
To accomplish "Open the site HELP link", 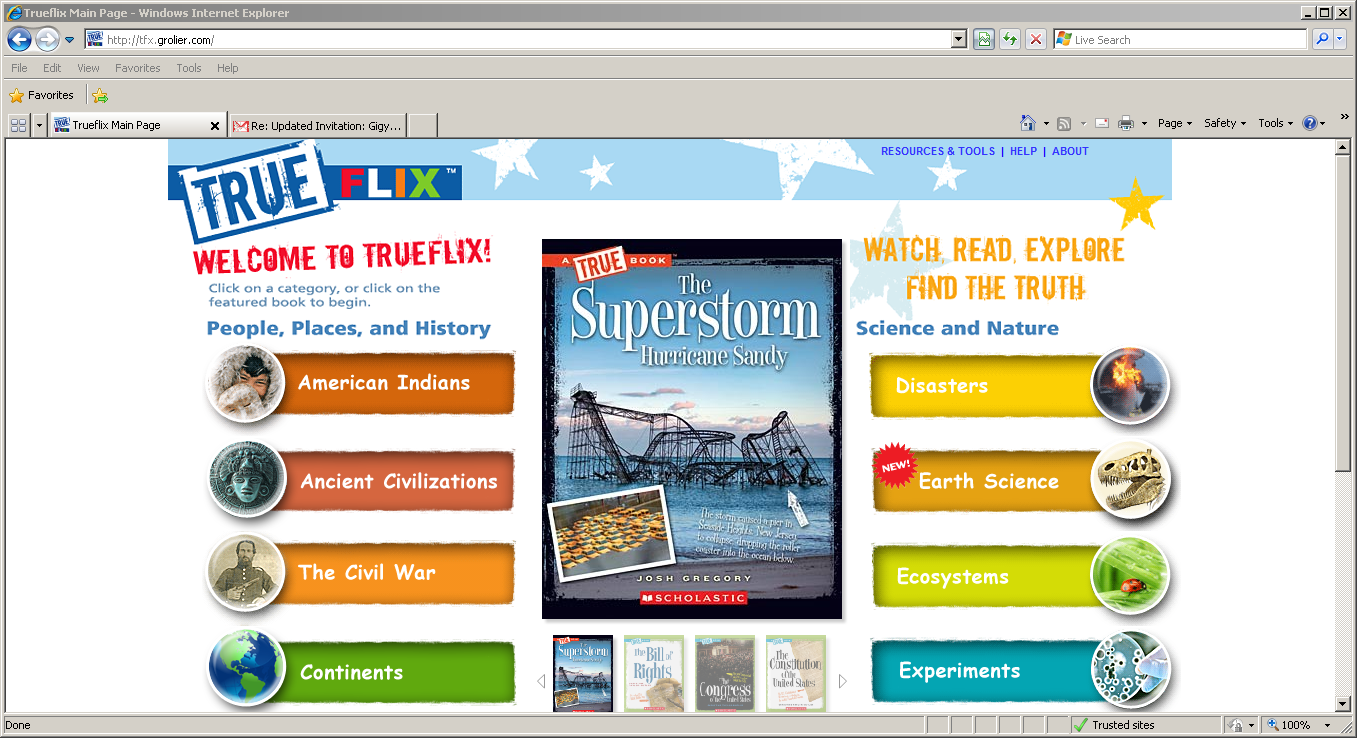I will (x=1024, y=152).
